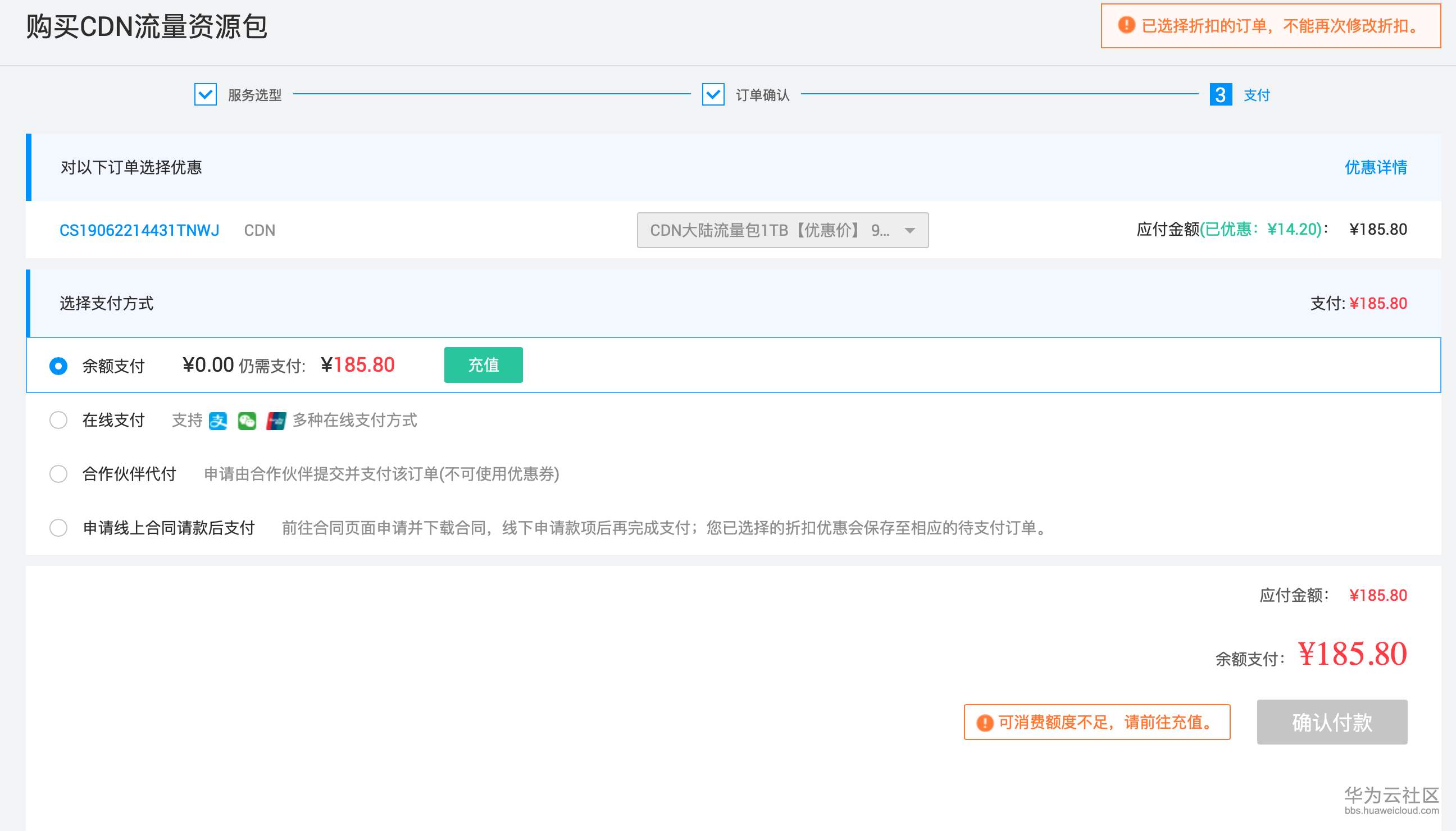
Task: Click the checkmark icon beside 订单确认 step
Action: (713, 95)
